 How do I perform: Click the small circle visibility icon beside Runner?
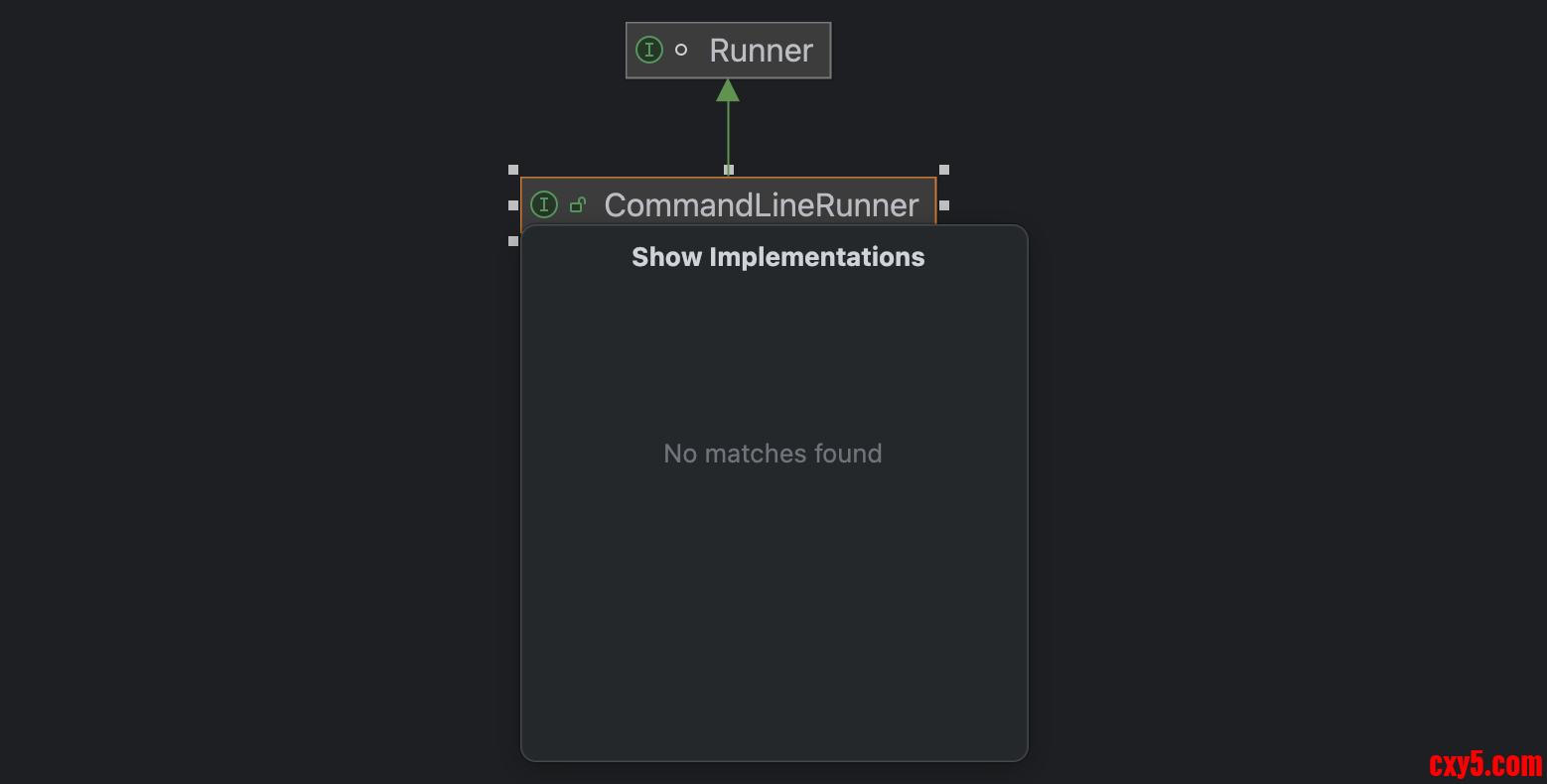pyautogui.click(x=681, y=50)
